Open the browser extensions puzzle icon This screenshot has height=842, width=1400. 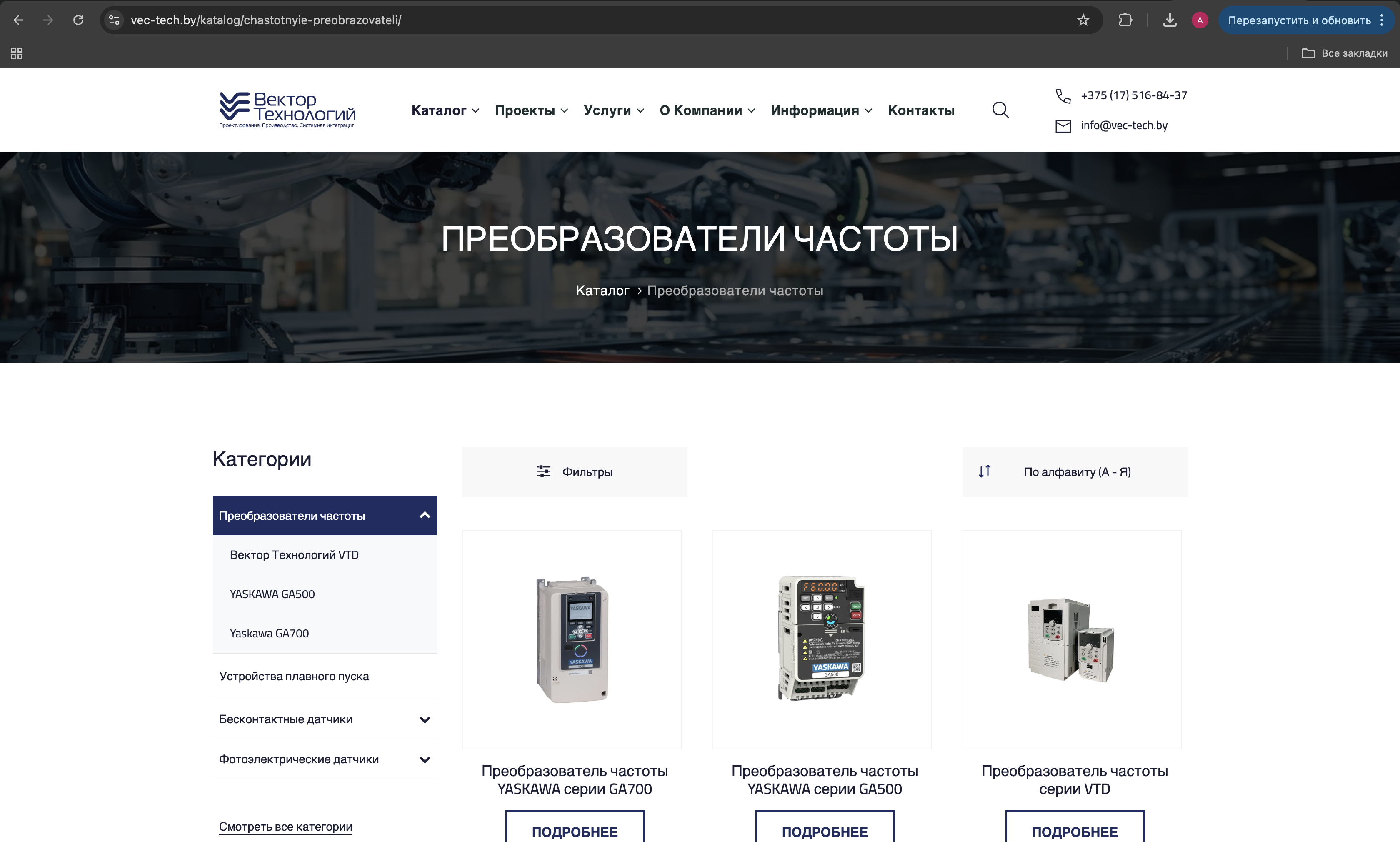[x=1125, y=20]
